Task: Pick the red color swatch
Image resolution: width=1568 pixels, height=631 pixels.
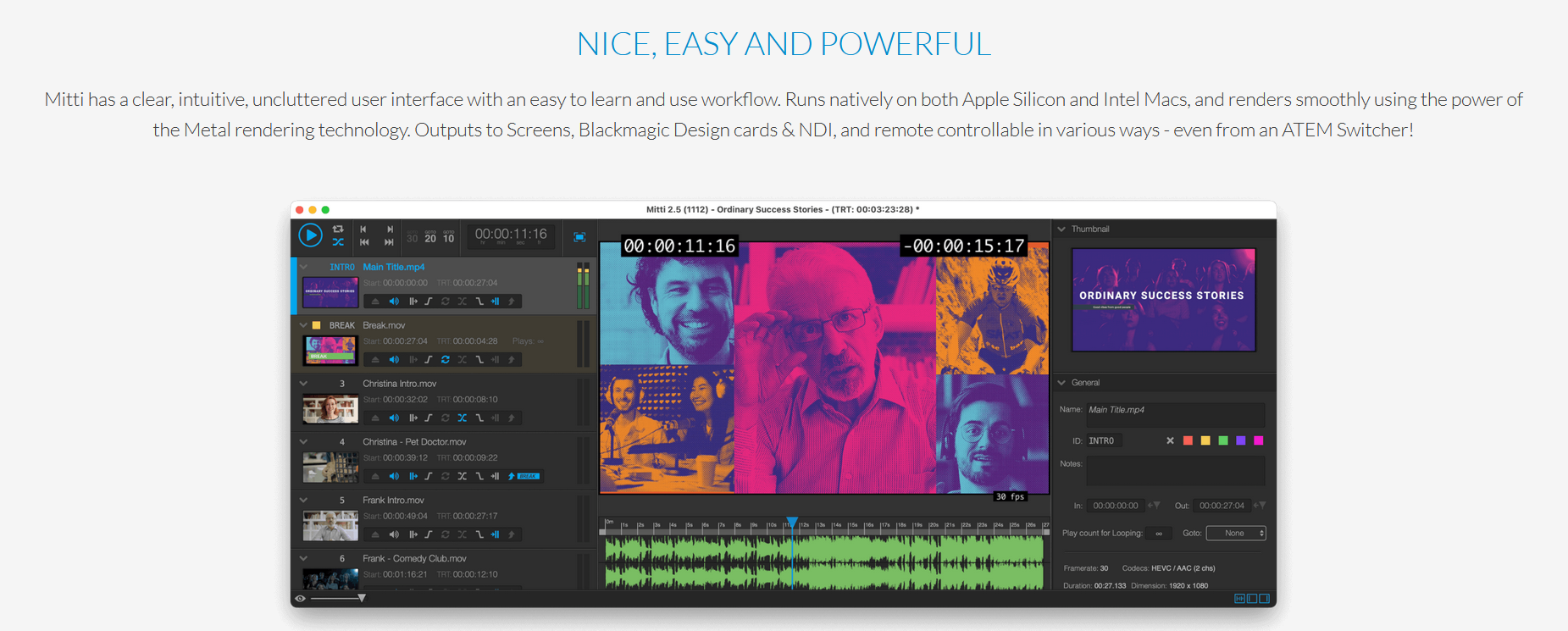Action: coord(1188,440)
